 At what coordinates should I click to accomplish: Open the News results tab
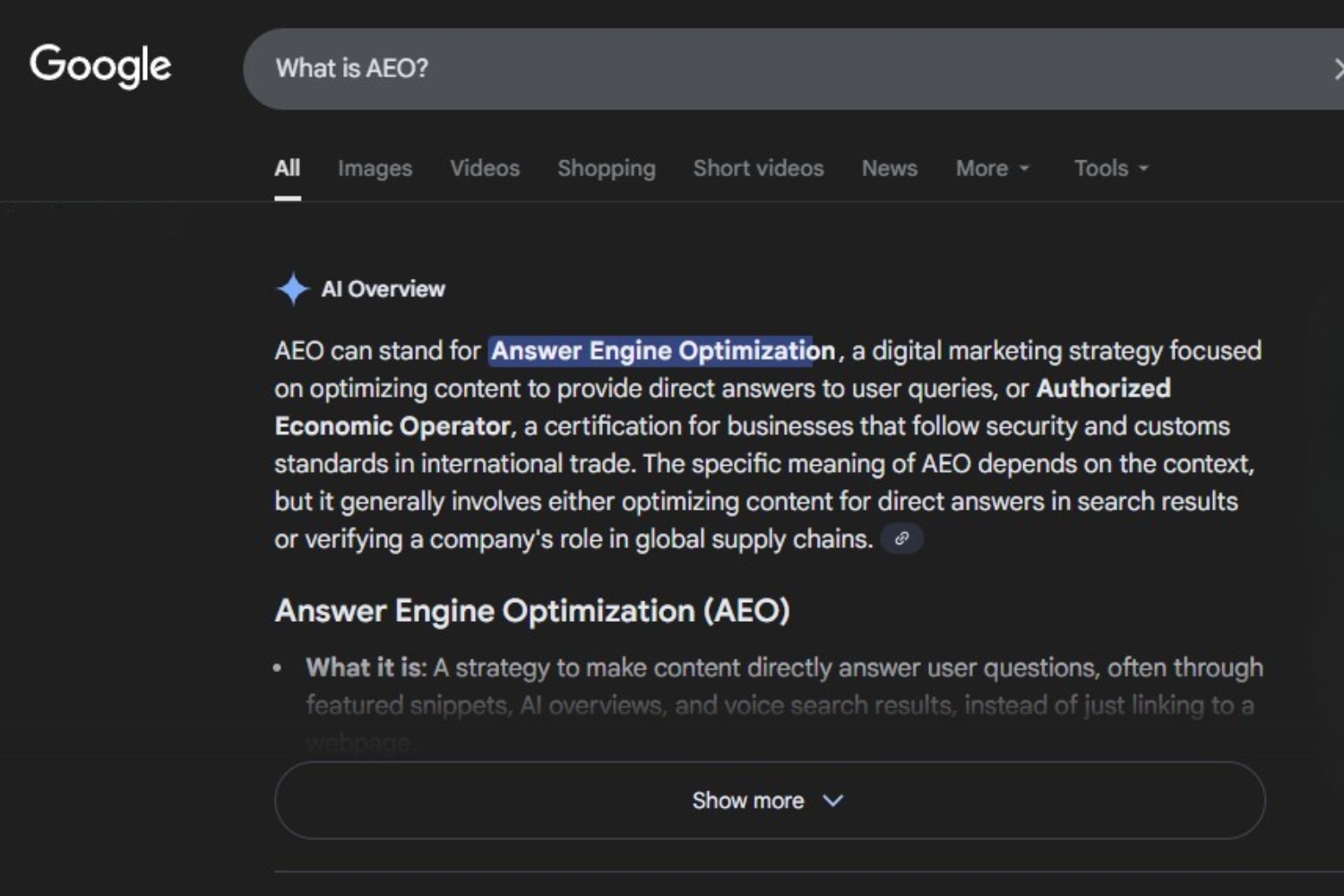888,168
